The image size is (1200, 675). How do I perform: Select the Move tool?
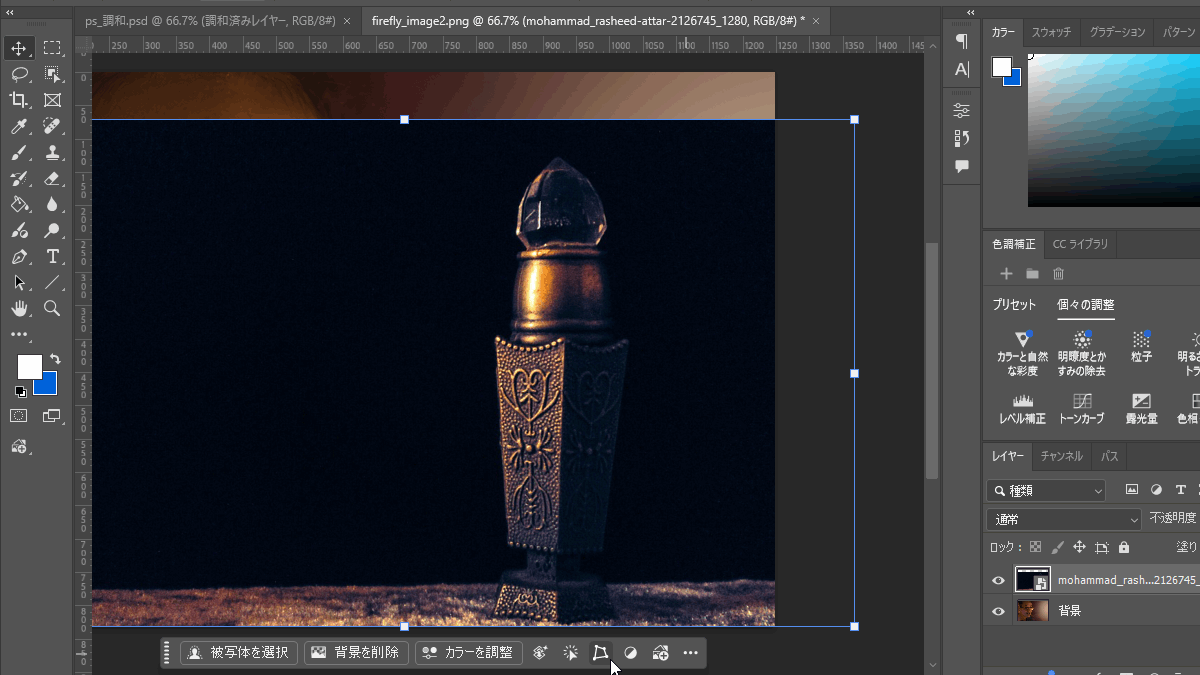[18, 48]
